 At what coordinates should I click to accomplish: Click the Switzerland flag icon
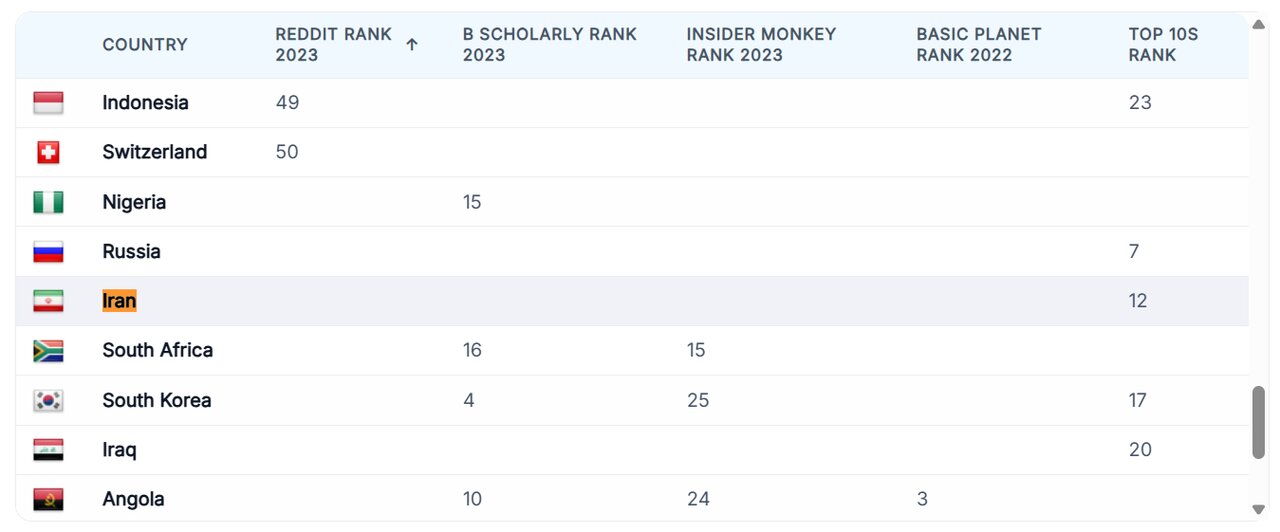click(x=48, y=152)
